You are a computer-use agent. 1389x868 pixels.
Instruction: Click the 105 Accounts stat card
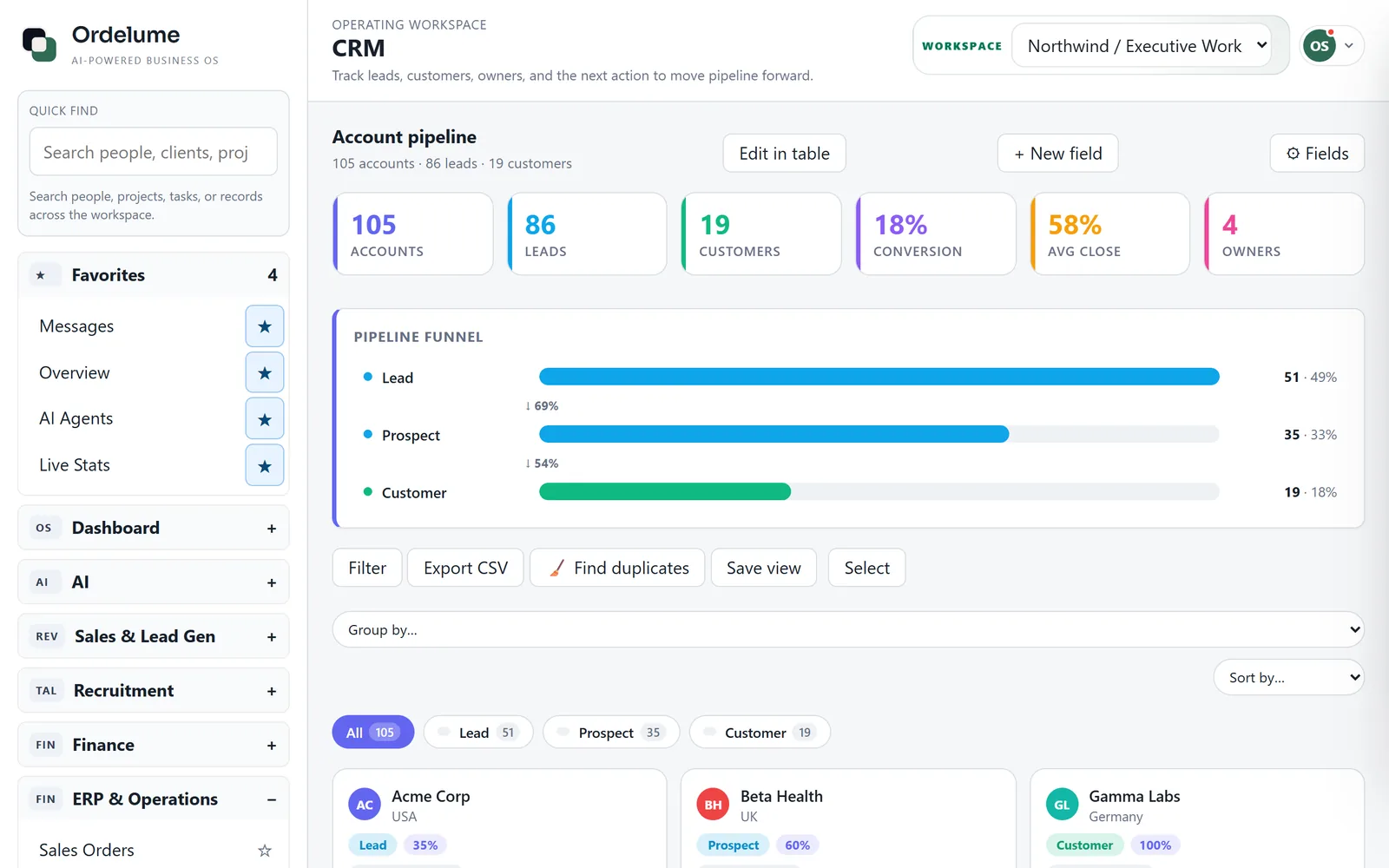413,234
